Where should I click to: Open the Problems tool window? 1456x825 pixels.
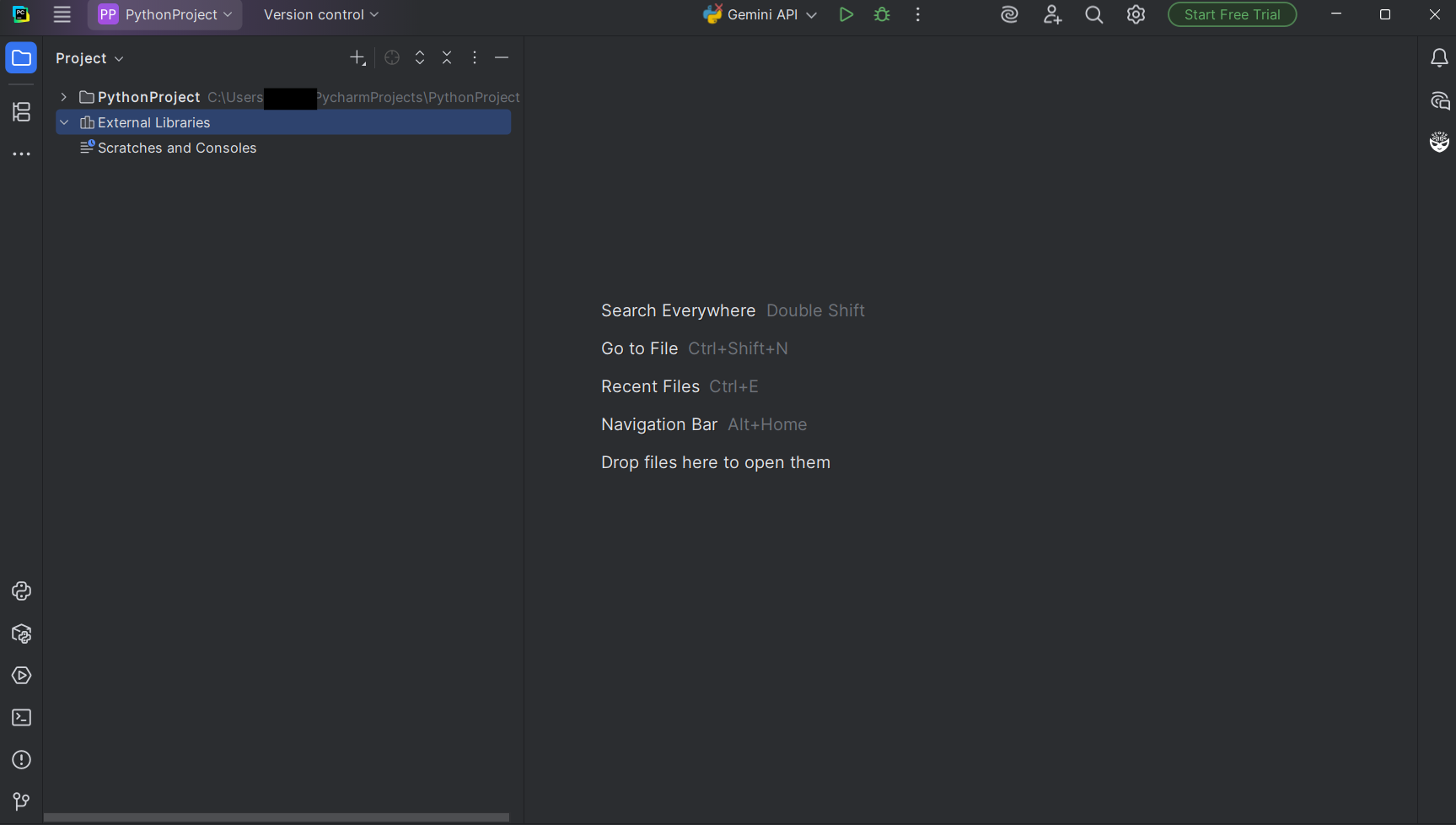21,760
